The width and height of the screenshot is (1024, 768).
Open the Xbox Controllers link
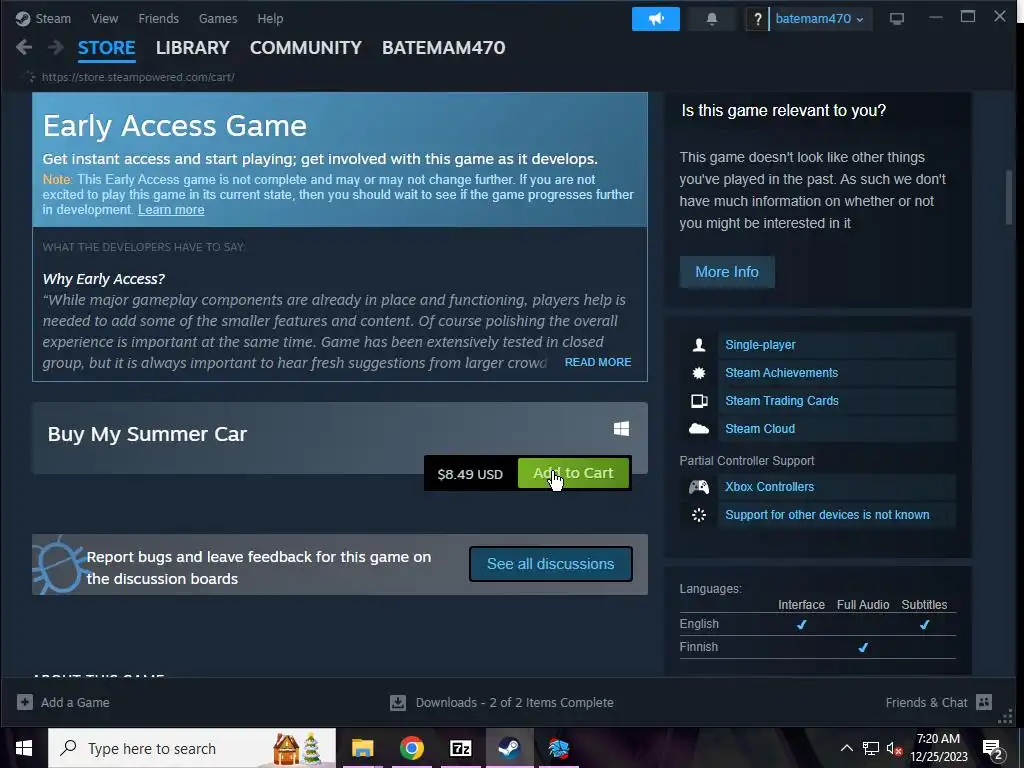click(x=769, y=487)
